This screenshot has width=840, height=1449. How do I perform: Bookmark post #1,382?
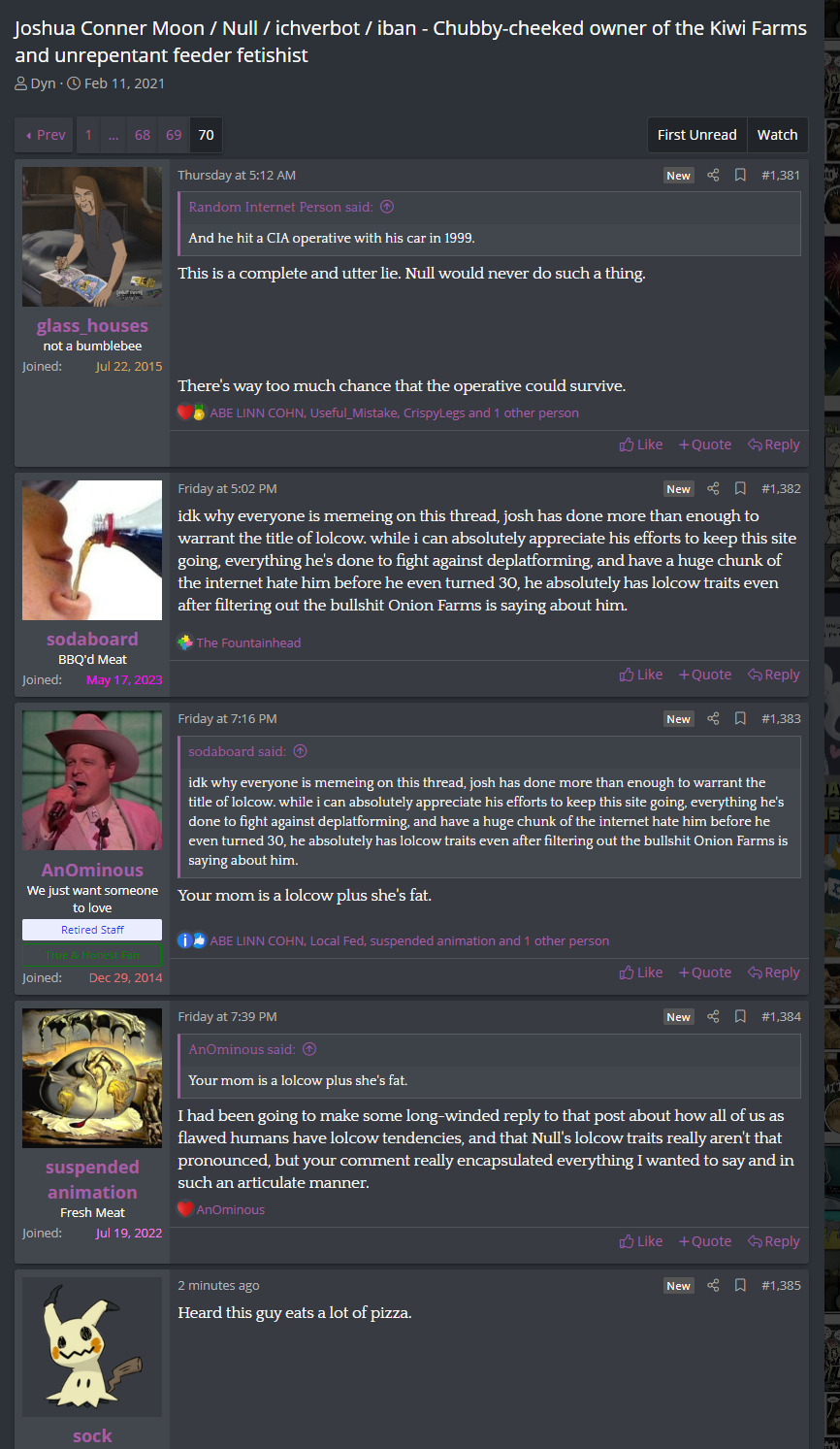click(x=740, y=489)
